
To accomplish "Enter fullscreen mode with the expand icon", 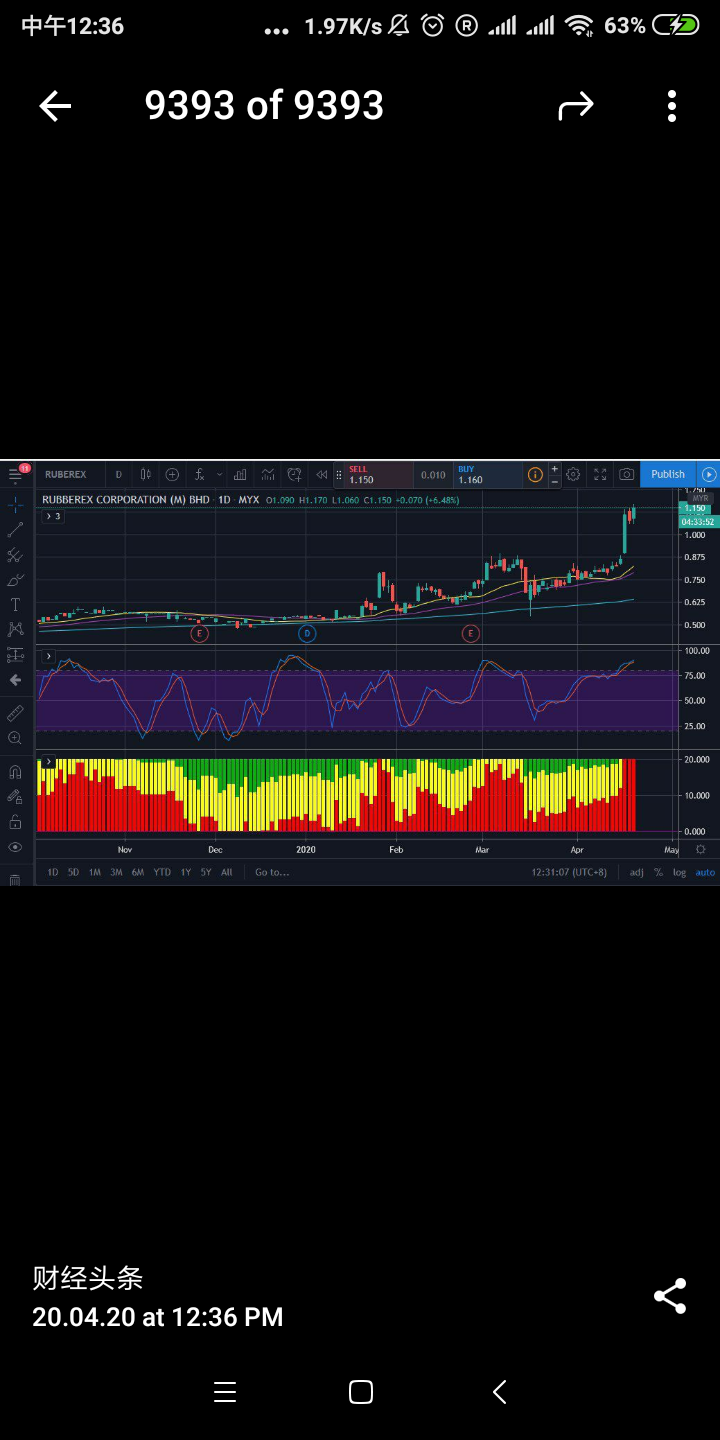I will [600, 474].
